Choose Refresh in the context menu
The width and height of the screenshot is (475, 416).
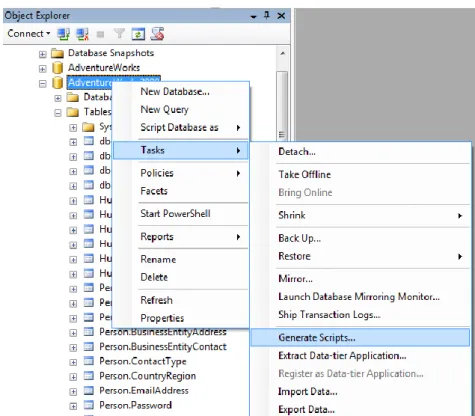(181, 300)
